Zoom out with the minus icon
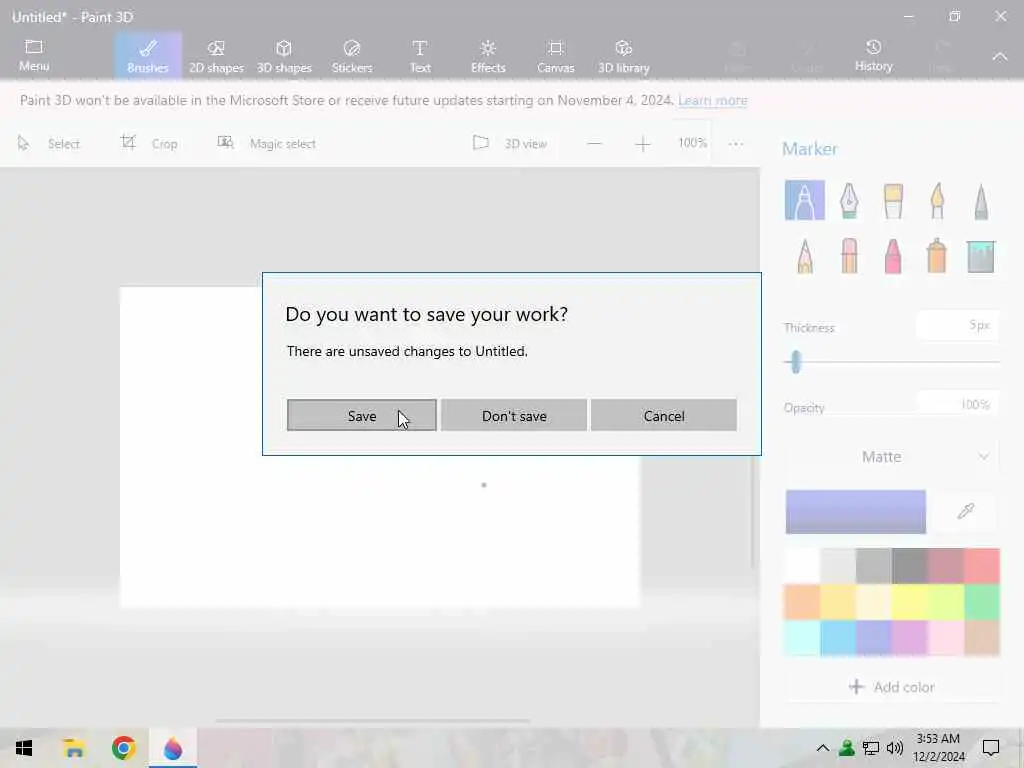This screenshot has width=1024, height=768. pos(594,144)
